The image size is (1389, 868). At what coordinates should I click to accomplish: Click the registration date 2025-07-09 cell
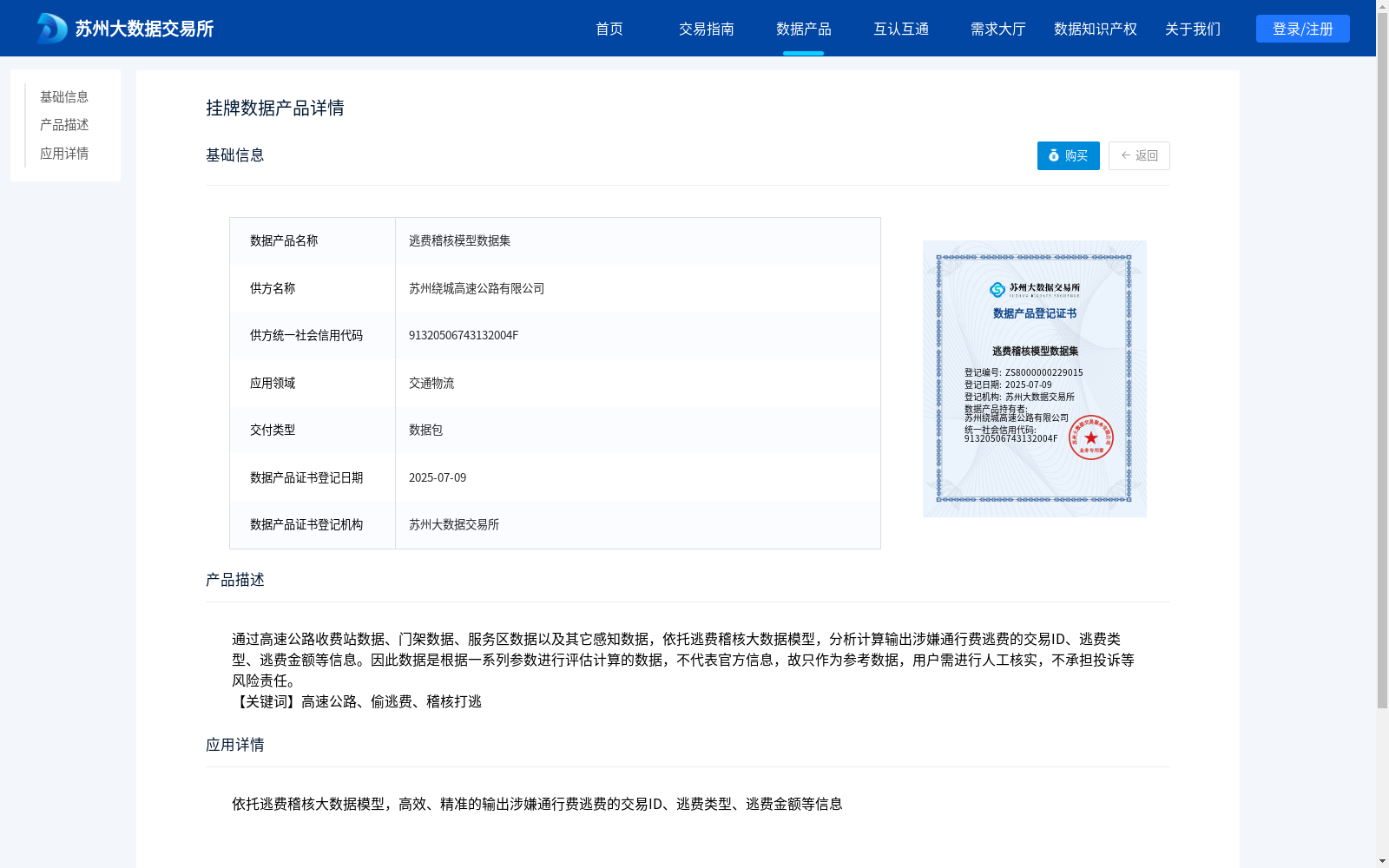pos(638,477)
